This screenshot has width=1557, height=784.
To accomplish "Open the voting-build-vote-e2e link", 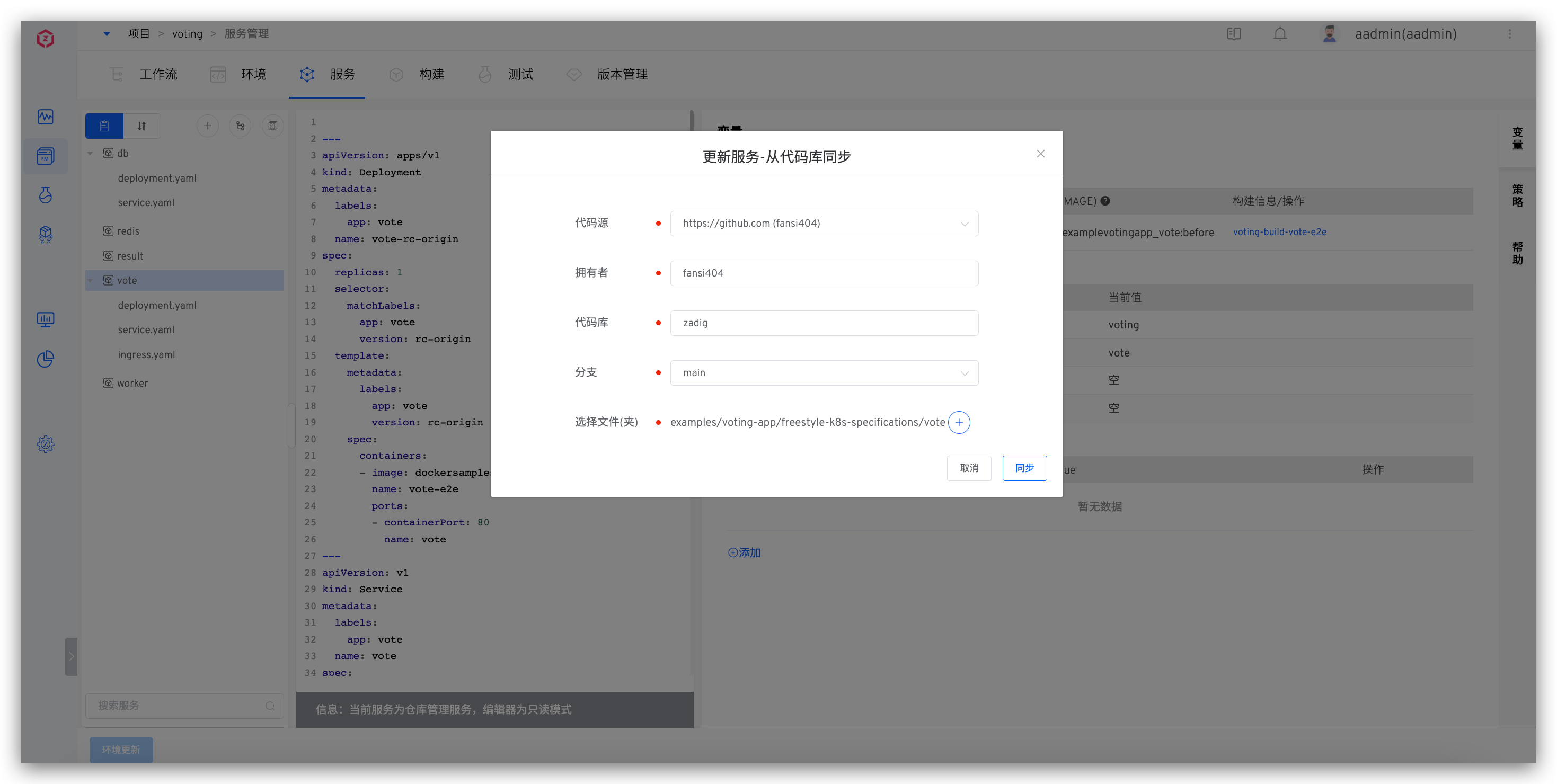I will [1279, 231].
